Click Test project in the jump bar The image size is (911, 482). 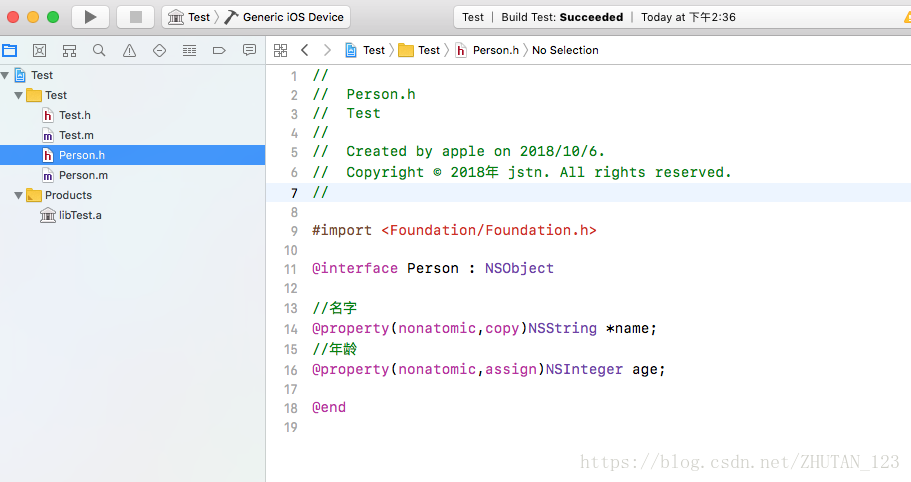click(x=365, y=51)
